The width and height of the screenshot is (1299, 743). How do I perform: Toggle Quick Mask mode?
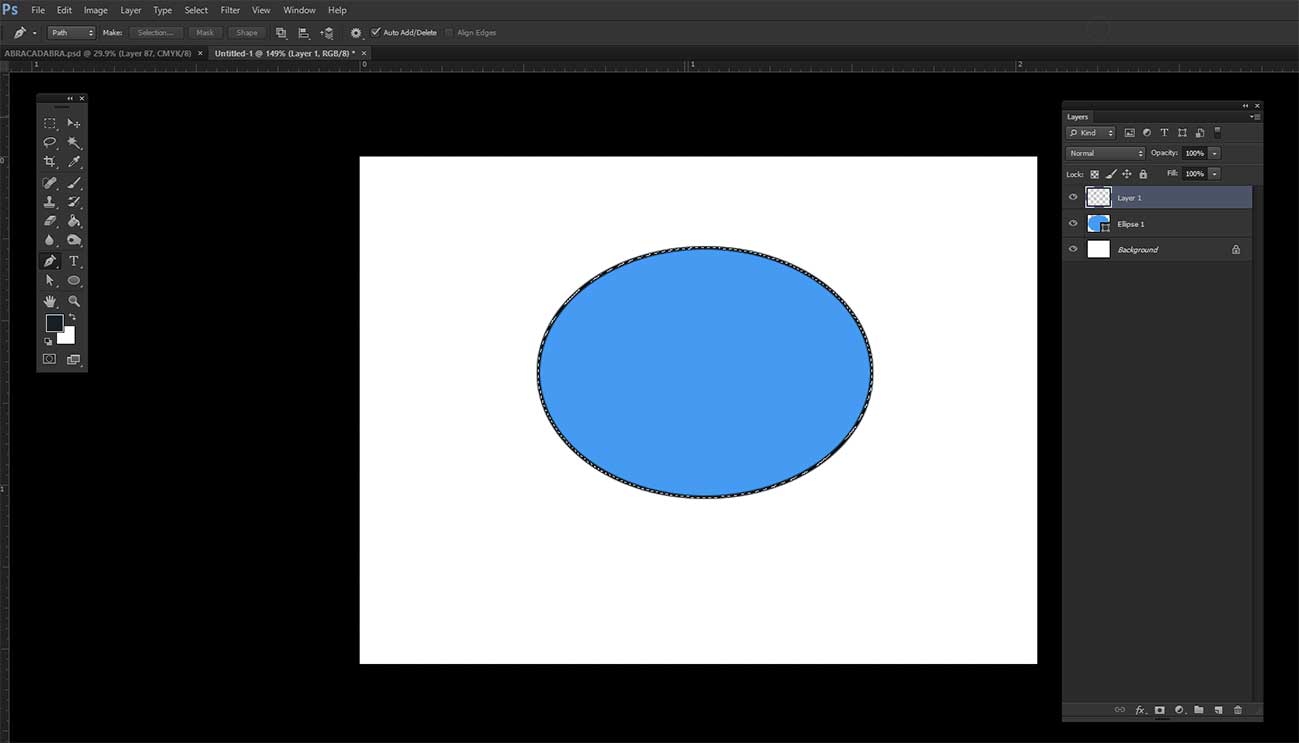pos(49,359)
